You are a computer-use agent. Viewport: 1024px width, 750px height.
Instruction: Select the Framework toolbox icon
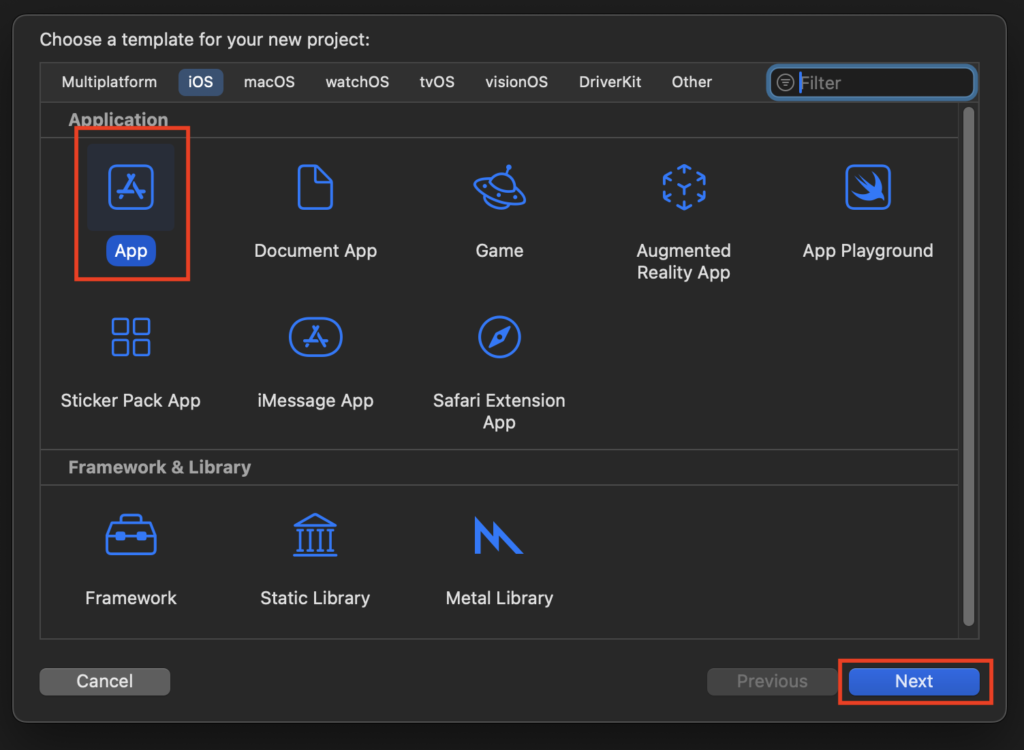pyautogui.click(x=131, y=534)
